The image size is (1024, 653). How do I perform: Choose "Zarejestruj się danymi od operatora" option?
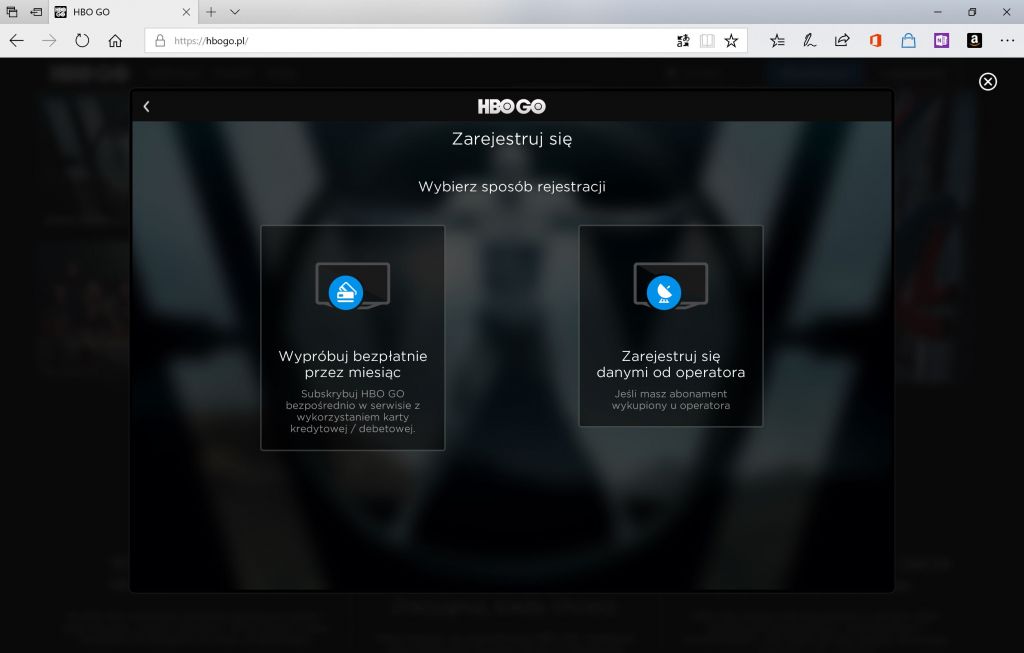(671, 326)
